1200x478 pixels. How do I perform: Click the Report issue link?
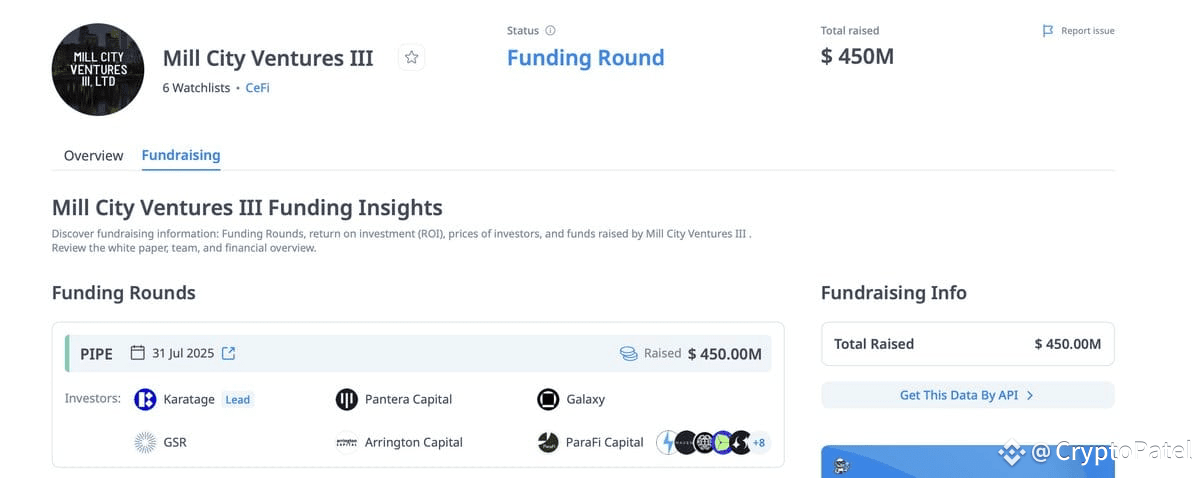point(1087,31)
